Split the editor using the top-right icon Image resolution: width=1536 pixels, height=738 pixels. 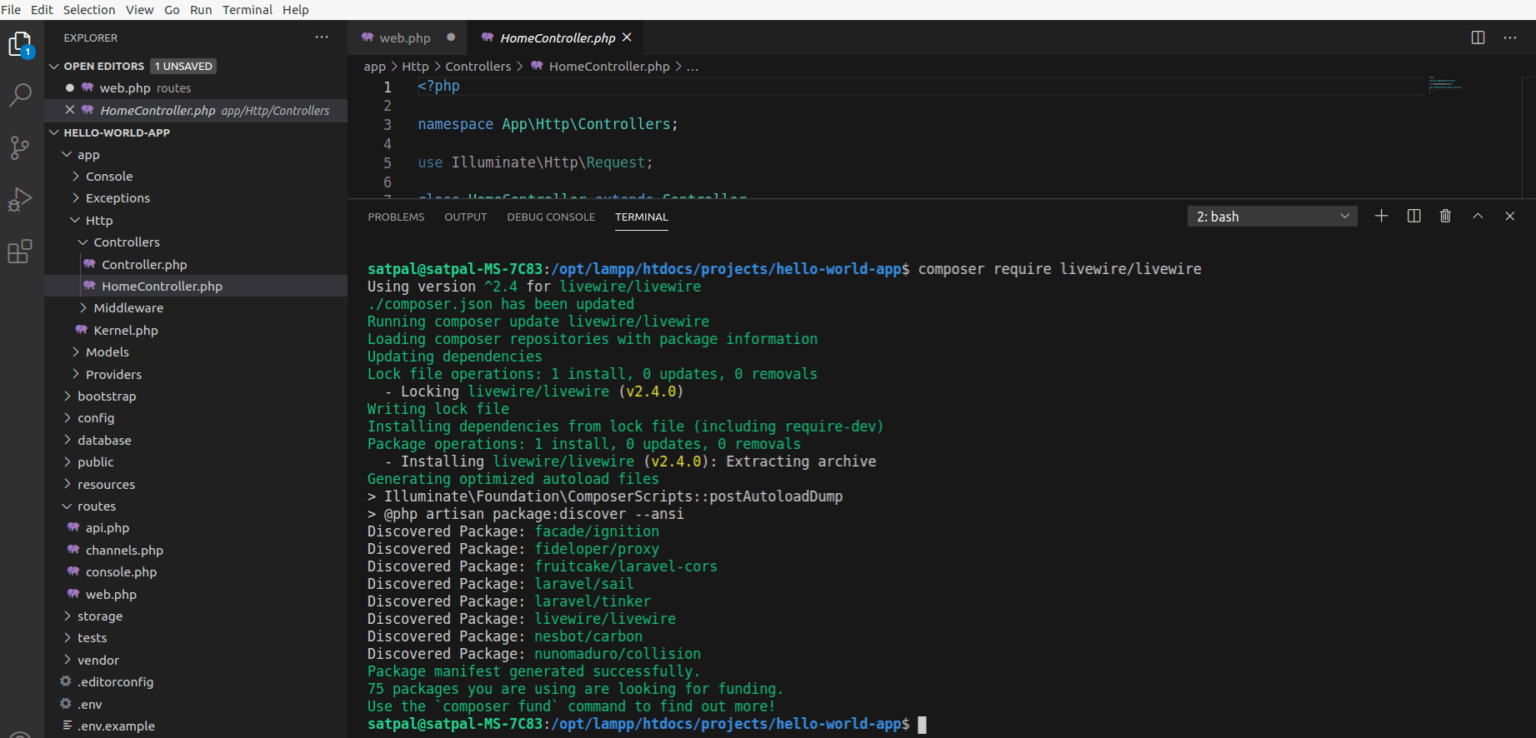click(x=1477, y=37)
